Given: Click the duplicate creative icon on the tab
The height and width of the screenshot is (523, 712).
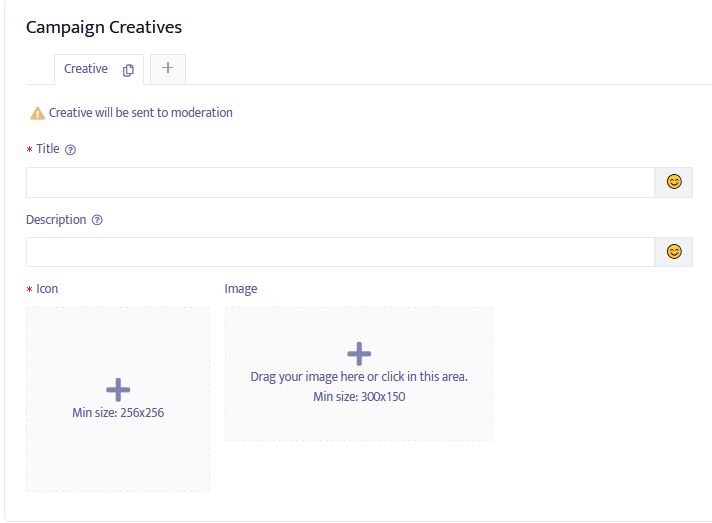Looking at the screenshot, I should click(128, 70).
